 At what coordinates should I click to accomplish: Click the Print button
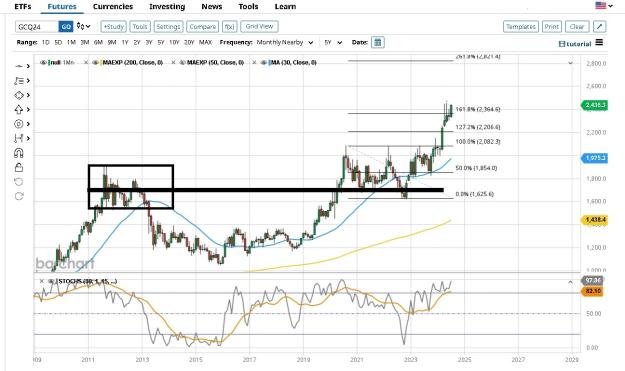coord(552,27)
